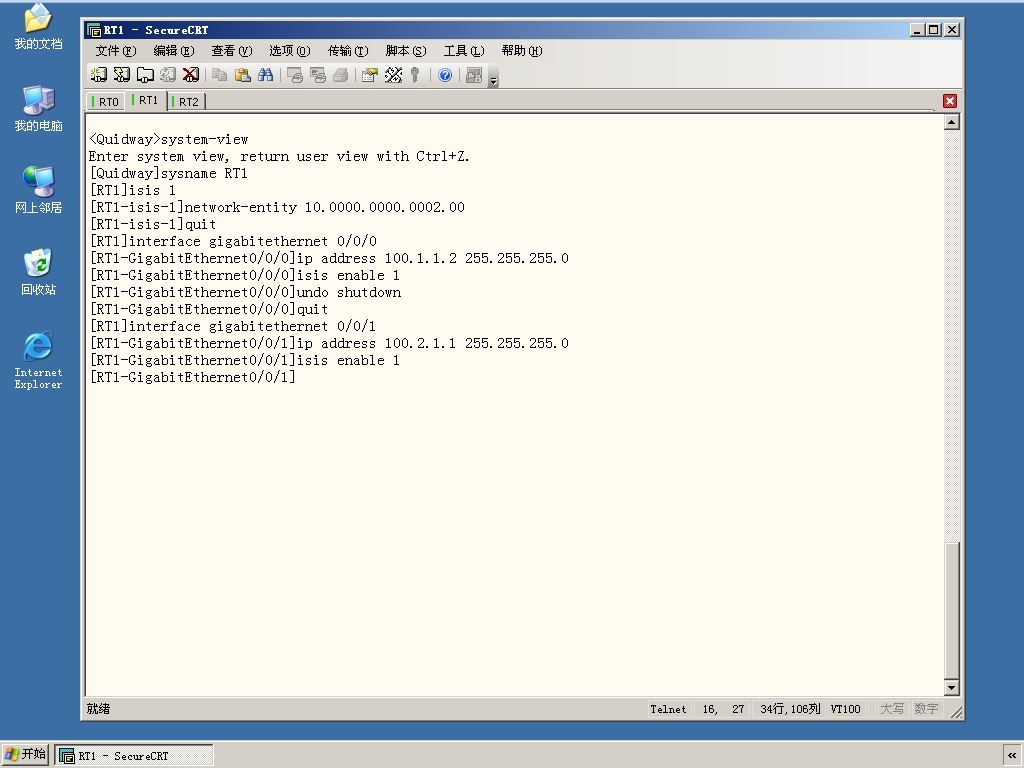The height and width of the screenshot is (768, 1024).
Task: Click the 就绪 status bar text
Action: click(x=99, y=709)
